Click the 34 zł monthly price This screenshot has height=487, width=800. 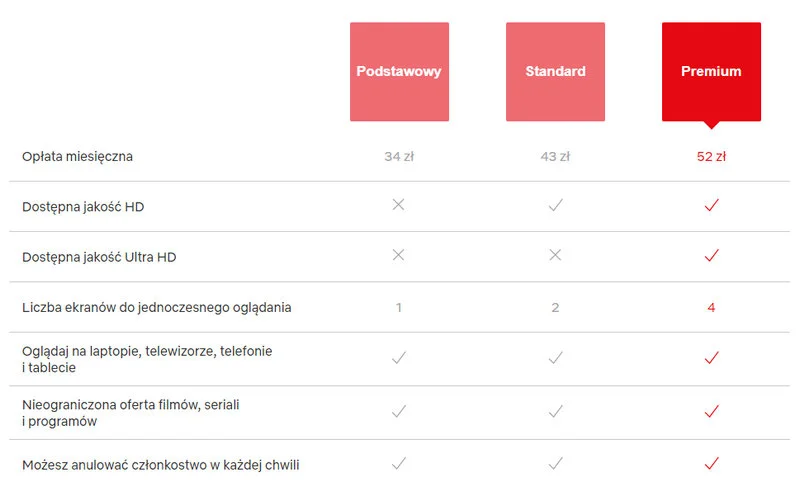(399, 157)
